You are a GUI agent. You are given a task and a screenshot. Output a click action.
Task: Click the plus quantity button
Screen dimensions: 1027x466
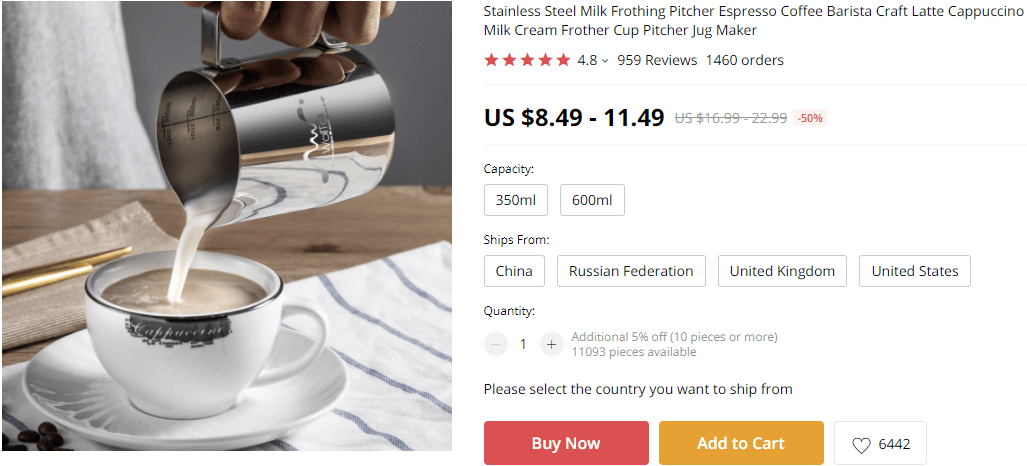click(x=551, y=344)
